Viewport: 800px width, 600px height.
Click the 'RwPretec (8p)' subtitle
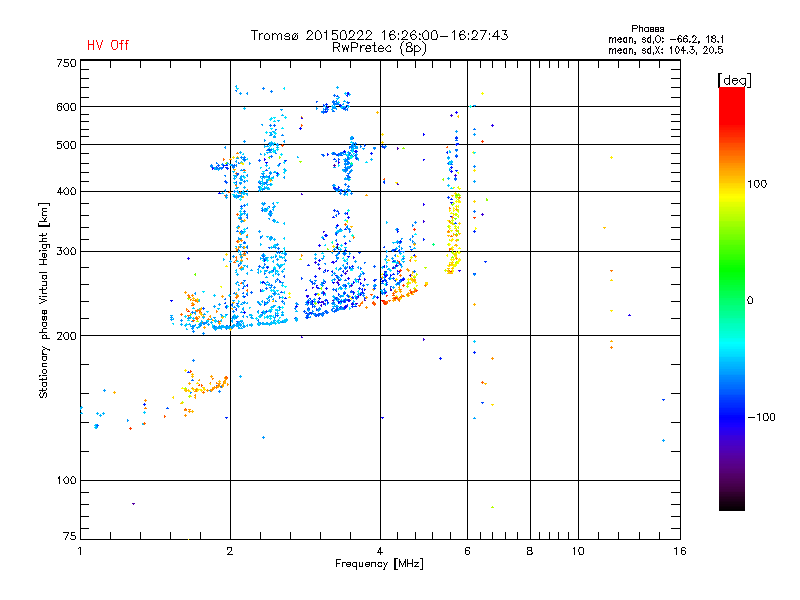click(379, 48)
